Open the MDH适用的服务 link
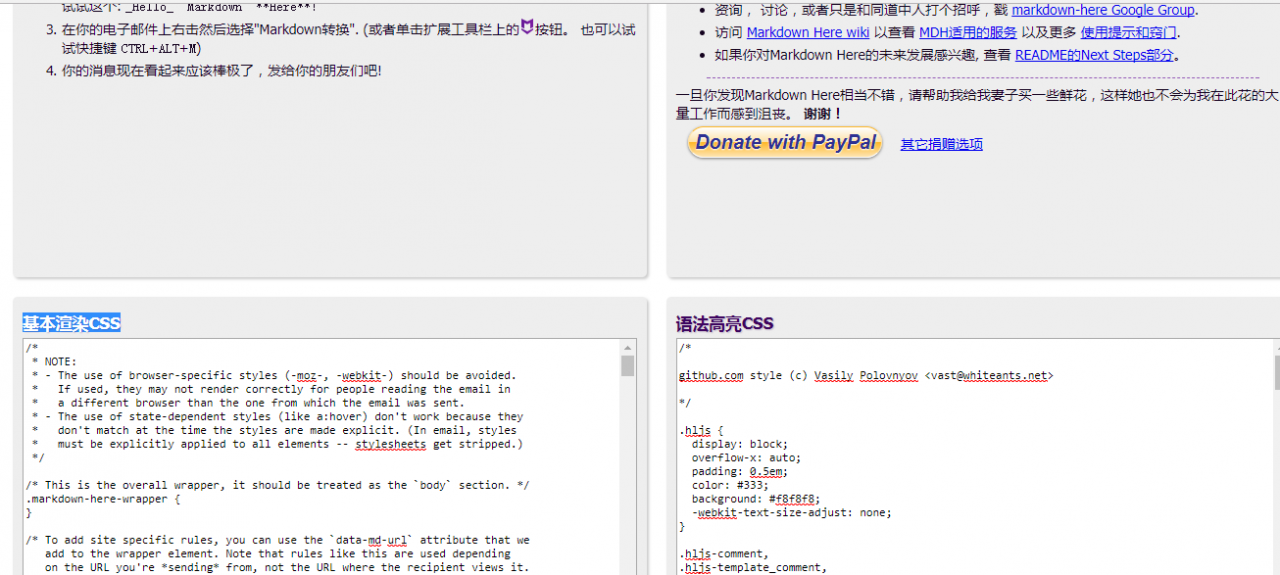The height and width of the screenshot is (575, 1280). (968, 32)
